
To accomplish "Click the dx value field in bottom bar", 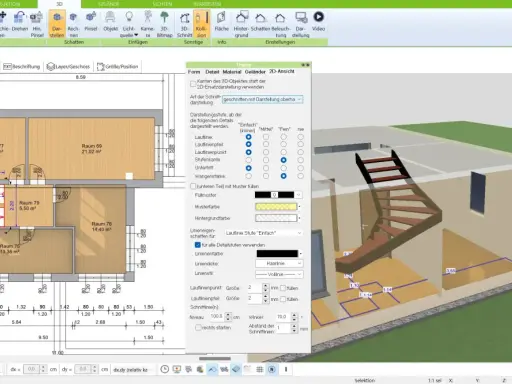I will click(x=31, y=369).
